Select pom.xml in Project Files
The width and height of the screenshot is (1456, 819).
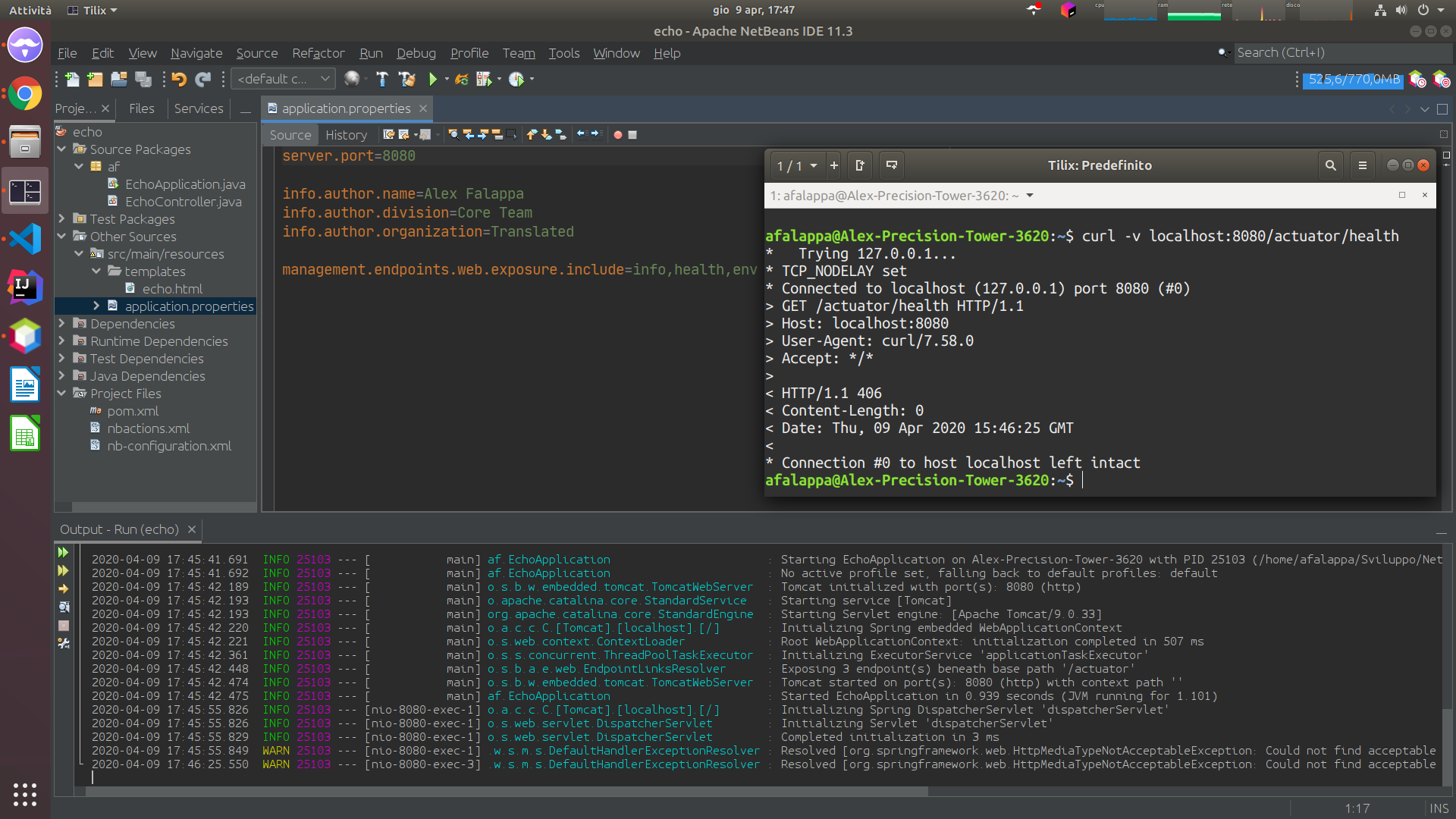tap(133, 411)
